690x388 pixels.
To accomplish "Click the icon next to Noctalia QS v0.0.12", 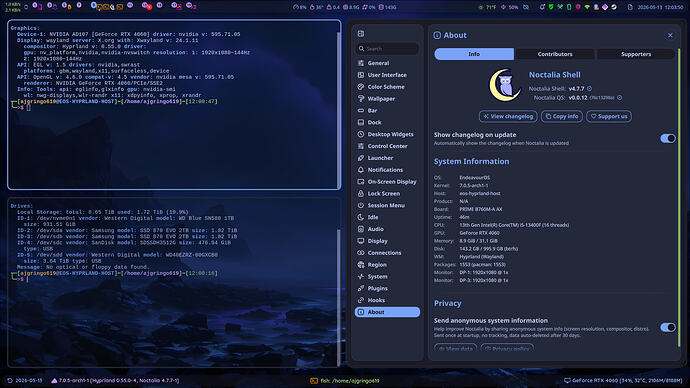I will [x=619, y=98].
